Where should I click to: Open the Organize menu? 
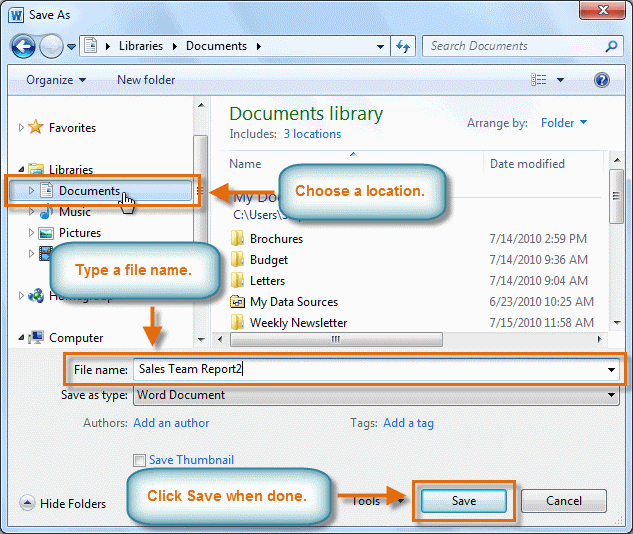coord(56,80)
